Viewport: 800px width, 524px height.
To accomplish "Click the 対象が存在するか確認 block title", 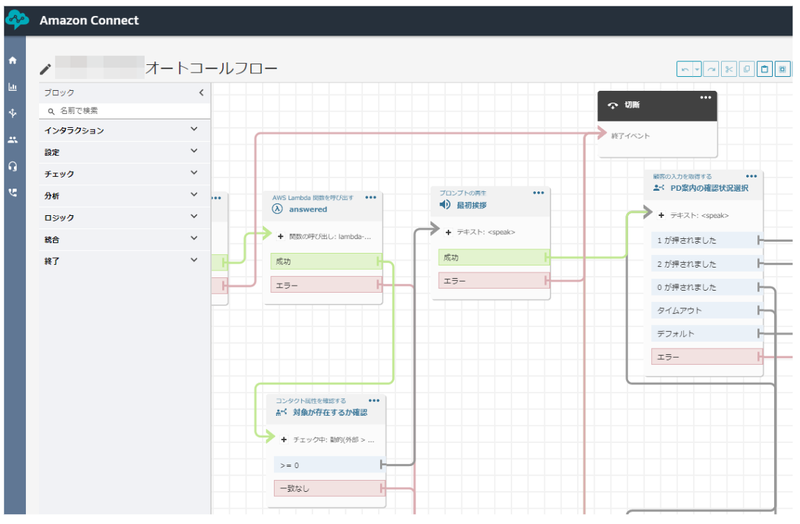I will point(330,412).
